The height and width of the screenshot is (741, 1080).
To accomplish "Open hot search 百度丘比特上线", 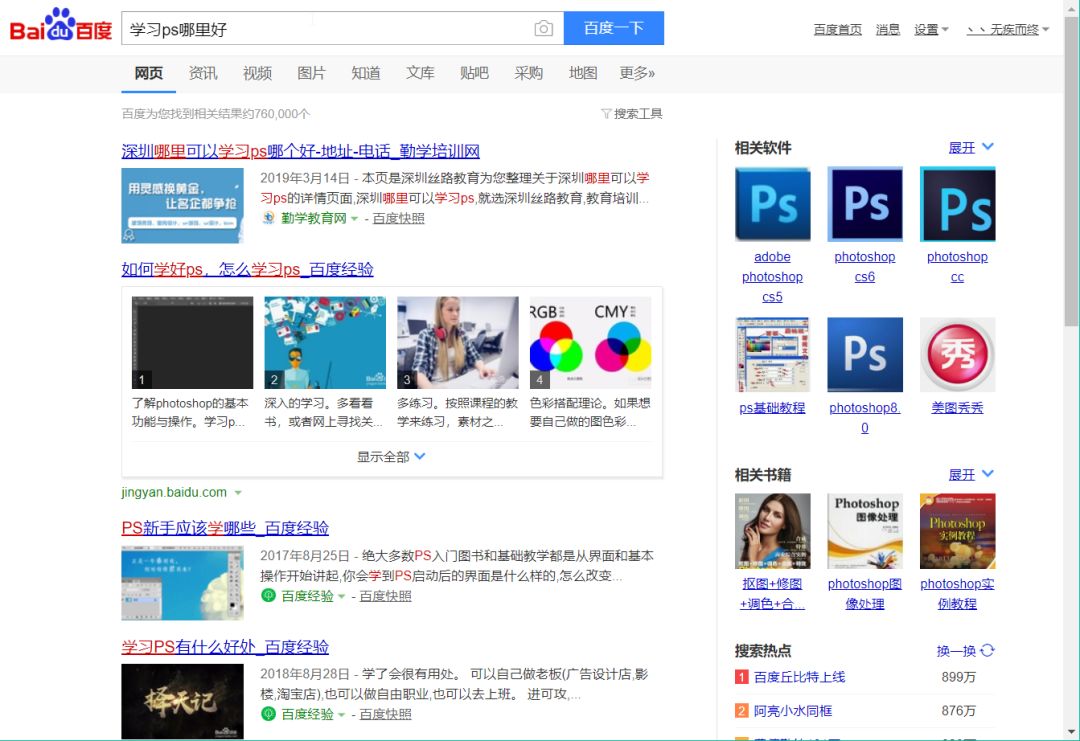I will click(x=799, y=677).
